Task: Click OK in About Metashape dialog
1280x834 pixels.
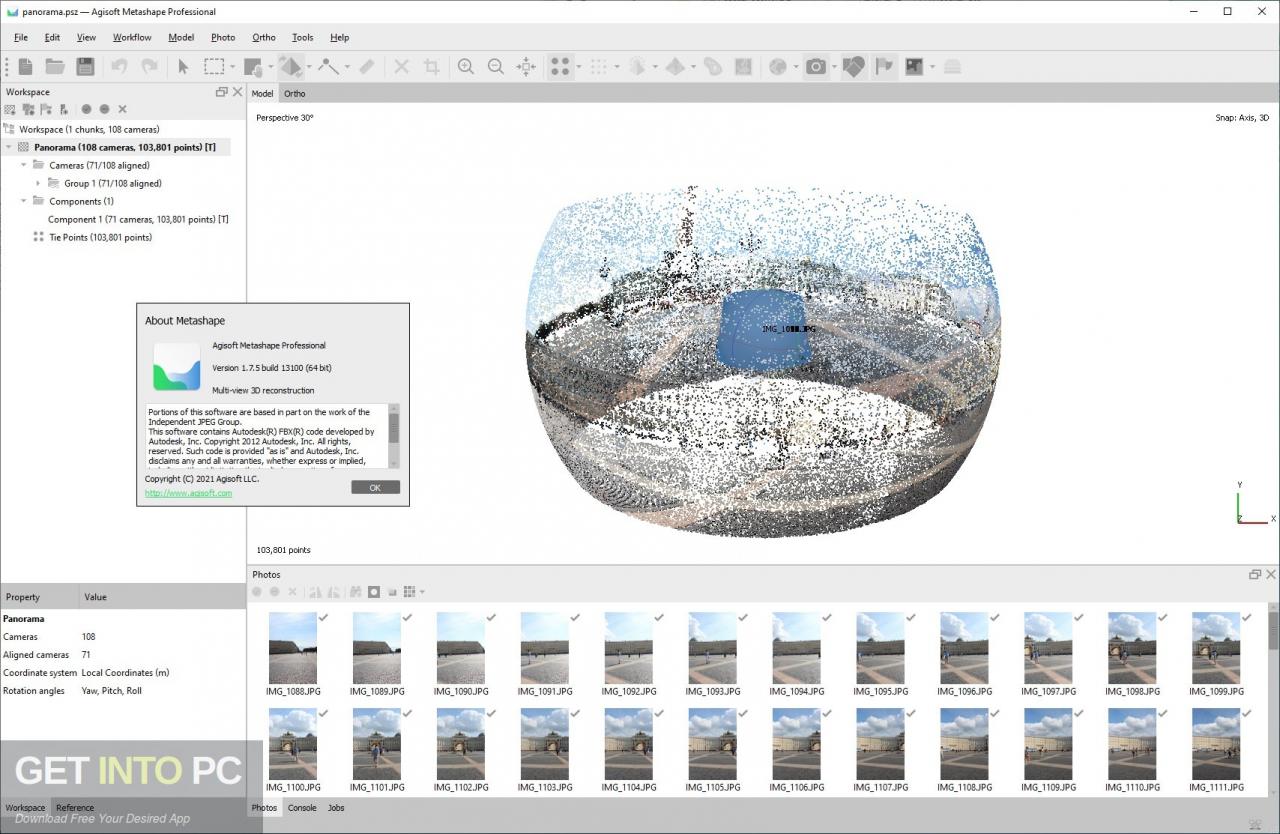Action: (375, 487)
